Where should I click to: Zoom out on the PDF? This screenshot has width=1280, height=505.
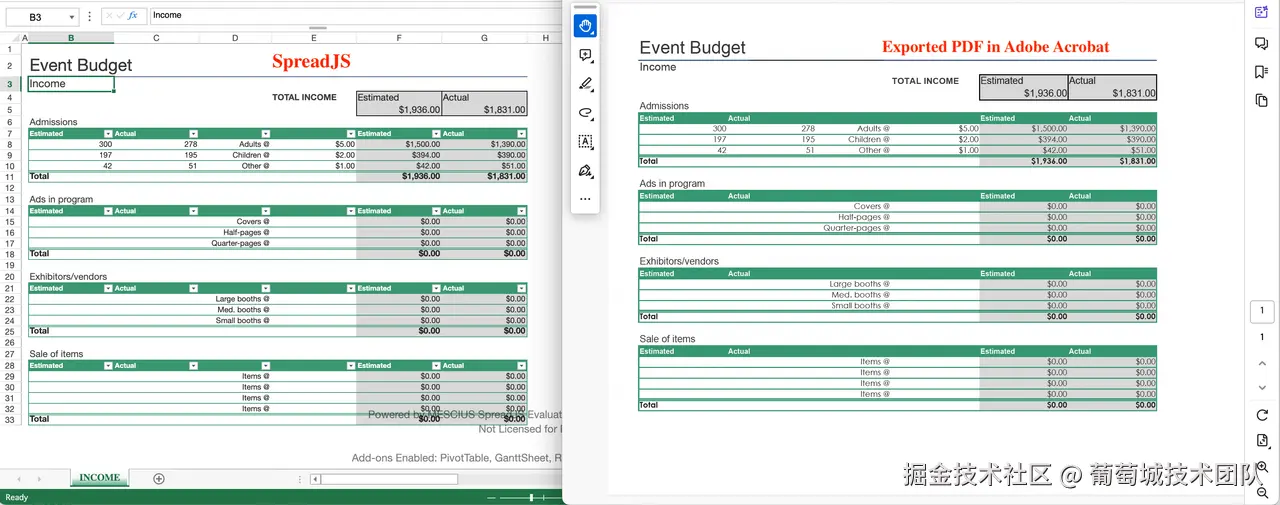(1262, 493)
